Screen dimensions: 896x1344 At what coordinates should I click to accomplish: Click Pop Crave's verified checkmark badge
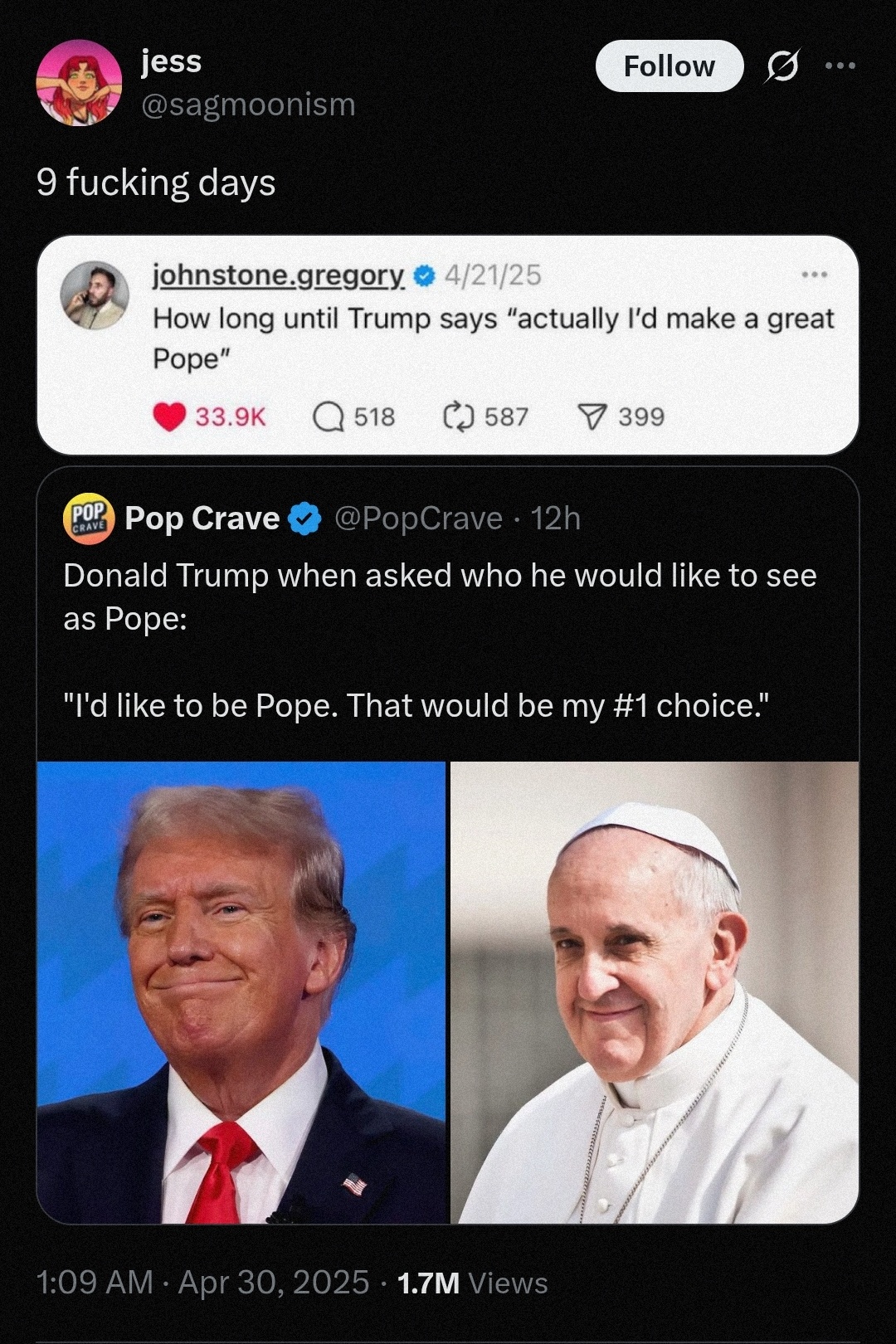point(304,519)
